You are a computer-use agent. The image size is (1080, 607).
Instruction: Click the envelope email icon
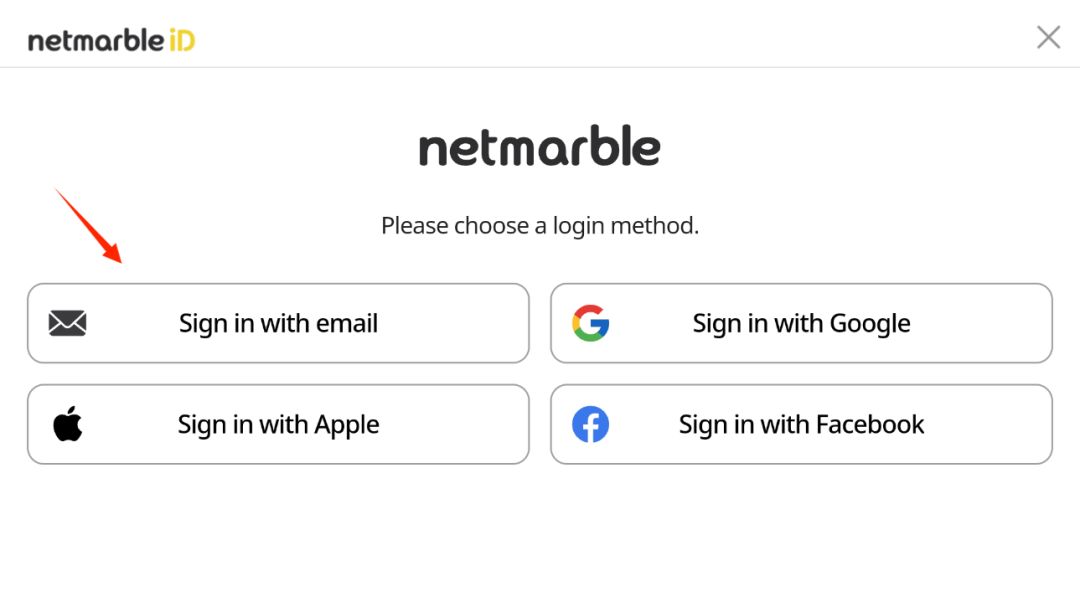(x=67, y=323)
